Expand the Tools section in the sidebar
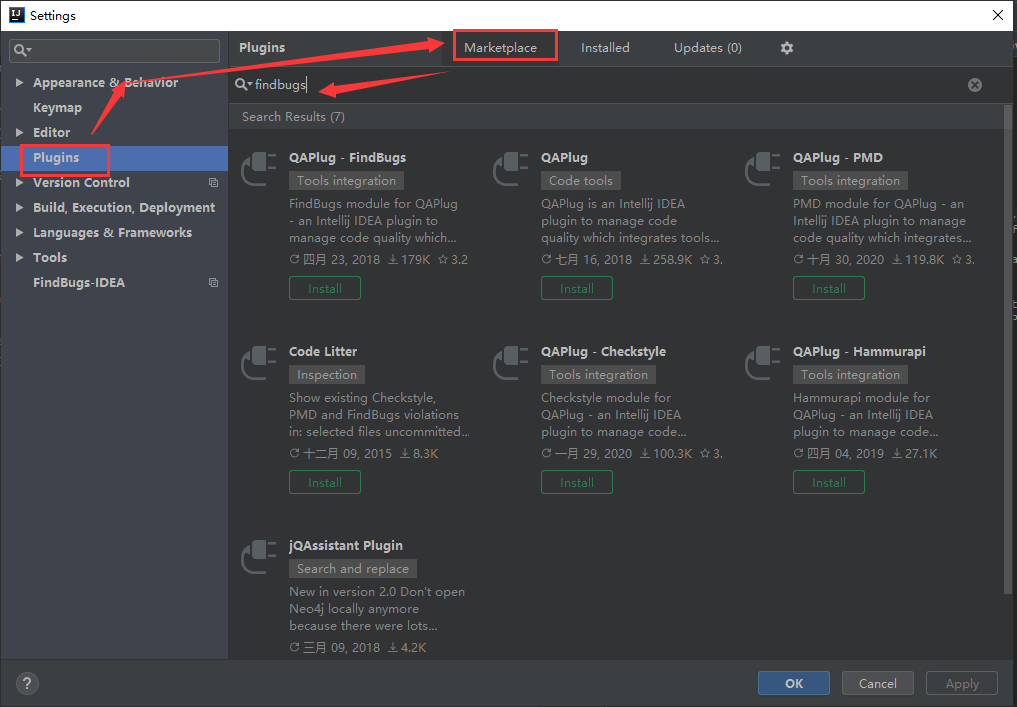The width and height of the screenshot is (1017, 707). click(19, 257)
